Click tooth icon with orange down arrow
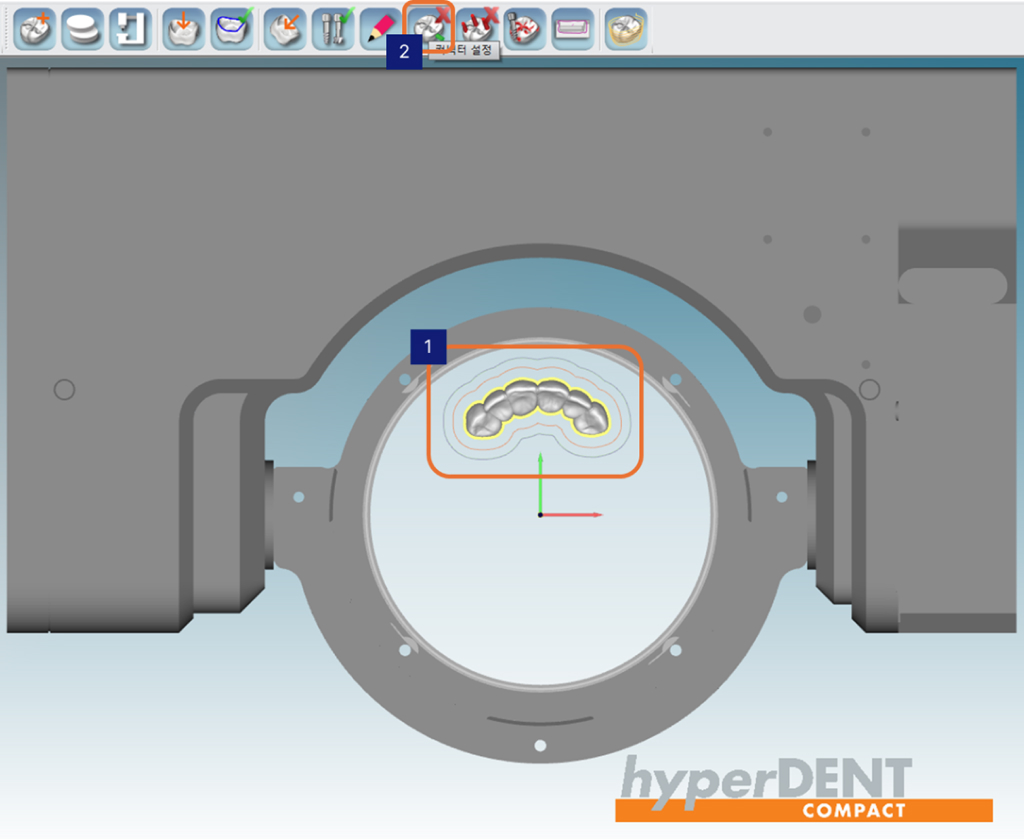 tap(184, 29)
